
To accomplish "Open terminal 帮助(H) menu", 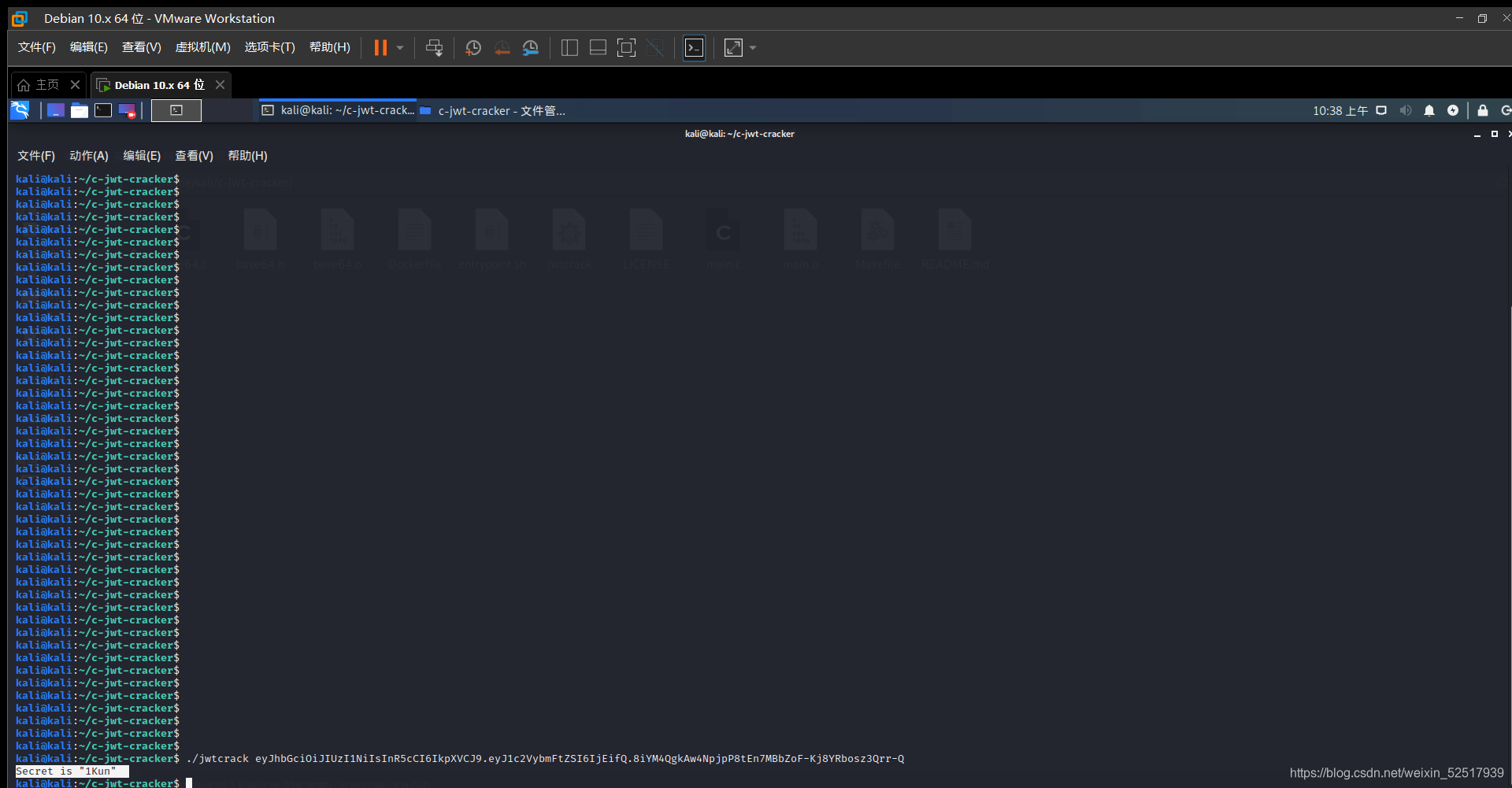I will pyautogui.click(x=248, y=156).
